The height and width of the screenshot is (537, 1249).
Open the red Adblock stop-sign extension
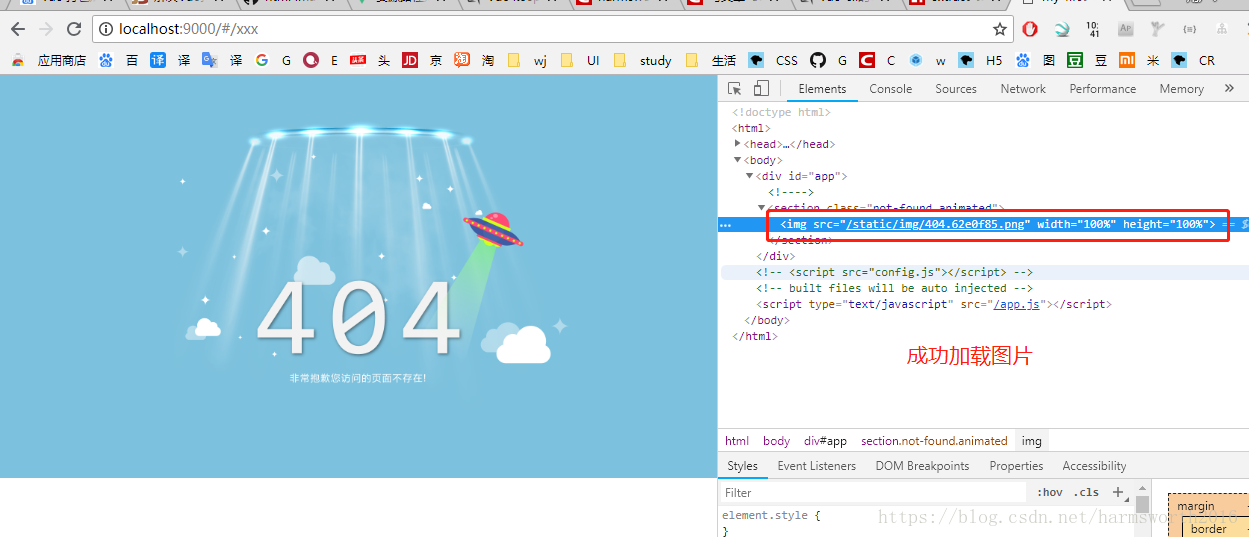click(x=1030, y=29)
